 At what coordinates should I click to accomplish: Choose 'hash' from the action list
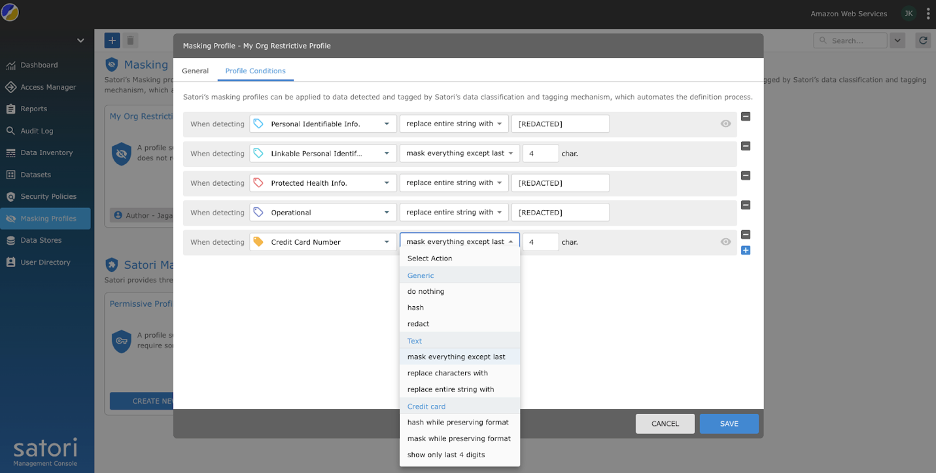(460, 307)
